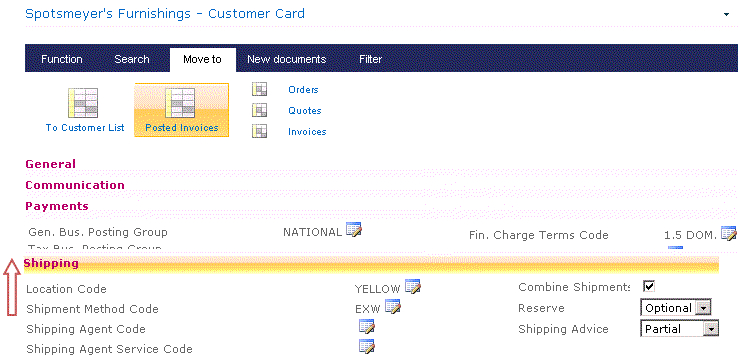This screenshot has height=363, width=738.
Task: Click the YELLOW location code value
Action: 377,289
